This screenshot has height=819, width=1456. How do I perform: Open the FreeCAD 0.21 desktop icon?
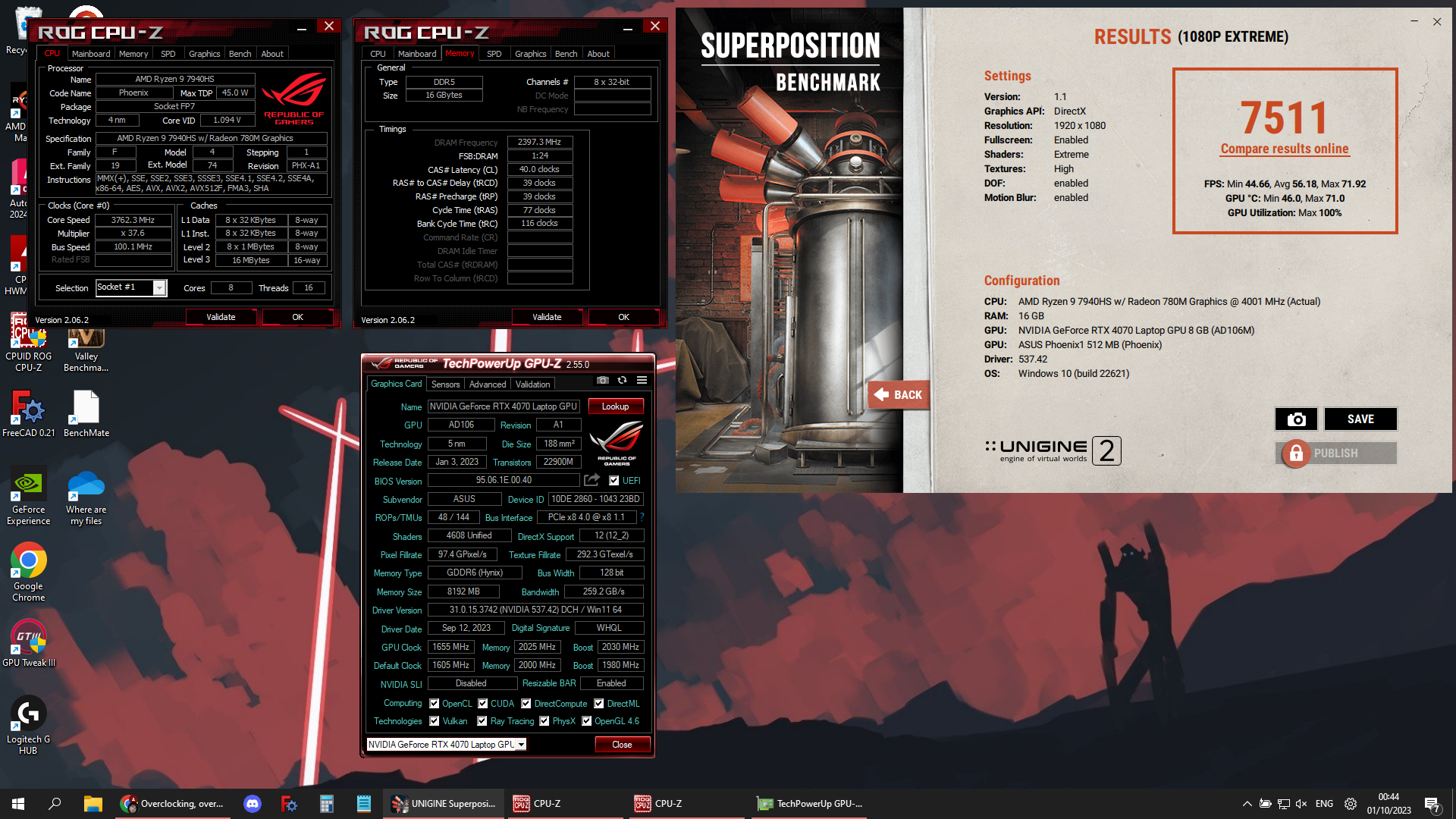[x=29, y=415]
